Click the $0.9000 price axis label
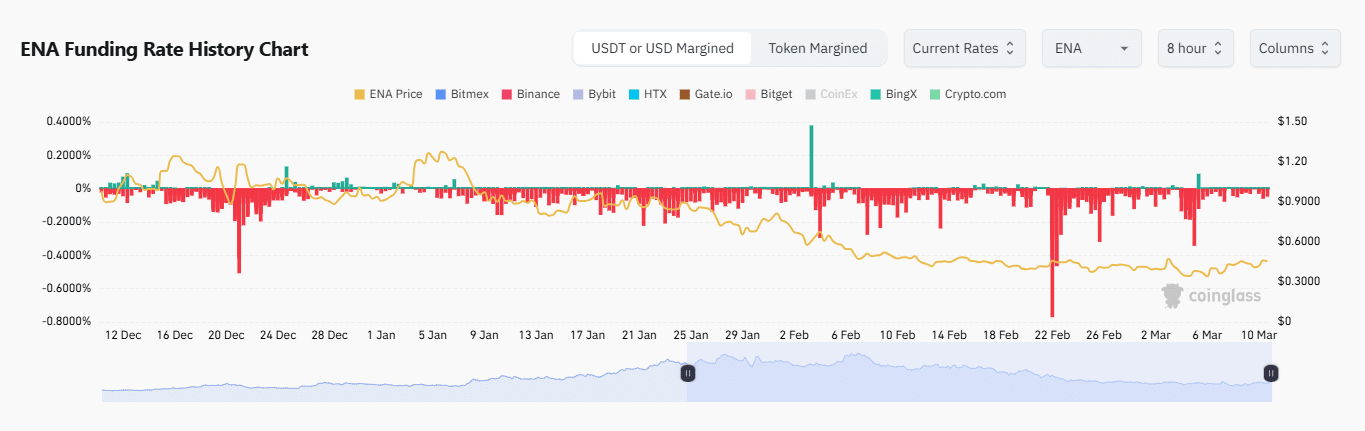 pyautogui.click(x=1297, y=202)
